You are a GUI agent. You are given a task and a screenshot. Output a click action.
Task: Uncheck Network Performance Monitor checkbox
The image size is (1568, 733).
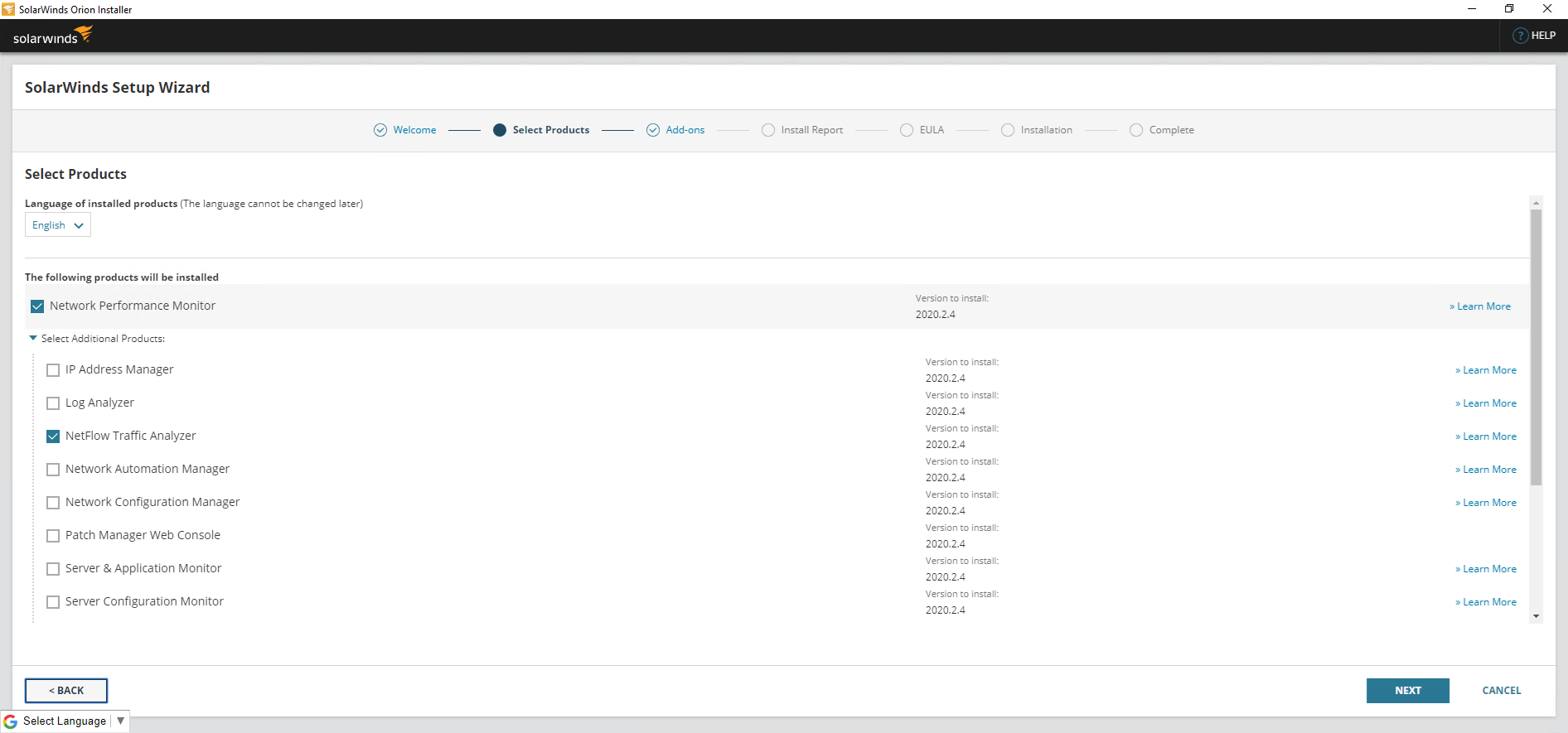[x=37, y=306]
